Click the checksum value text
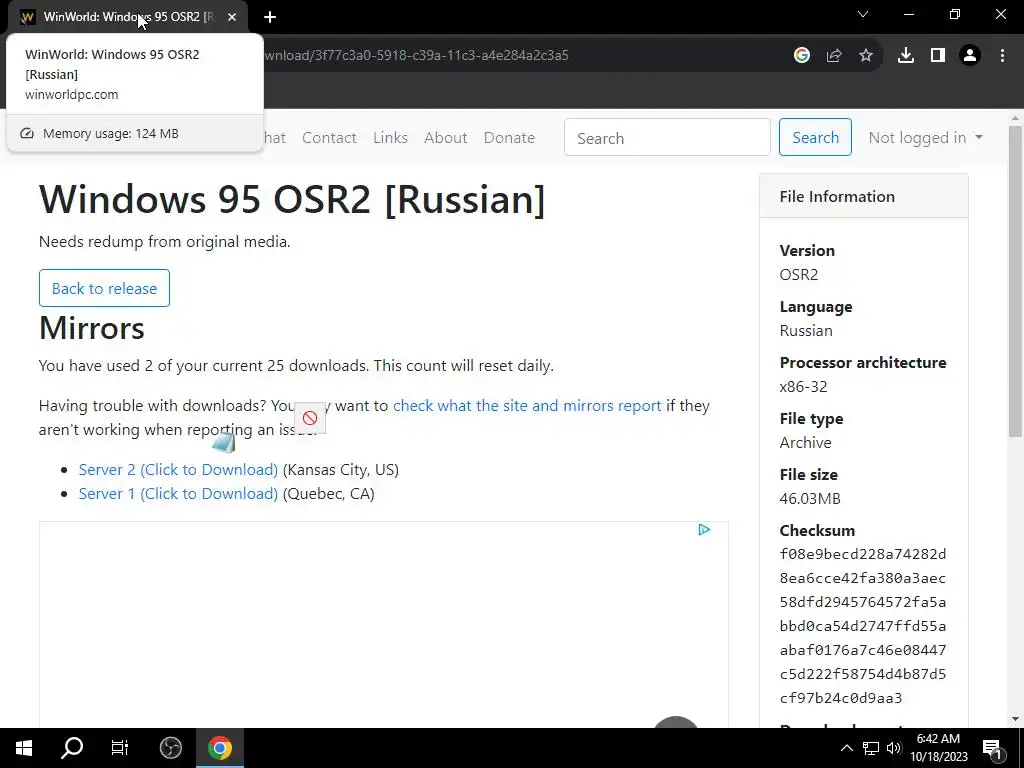 863,626
